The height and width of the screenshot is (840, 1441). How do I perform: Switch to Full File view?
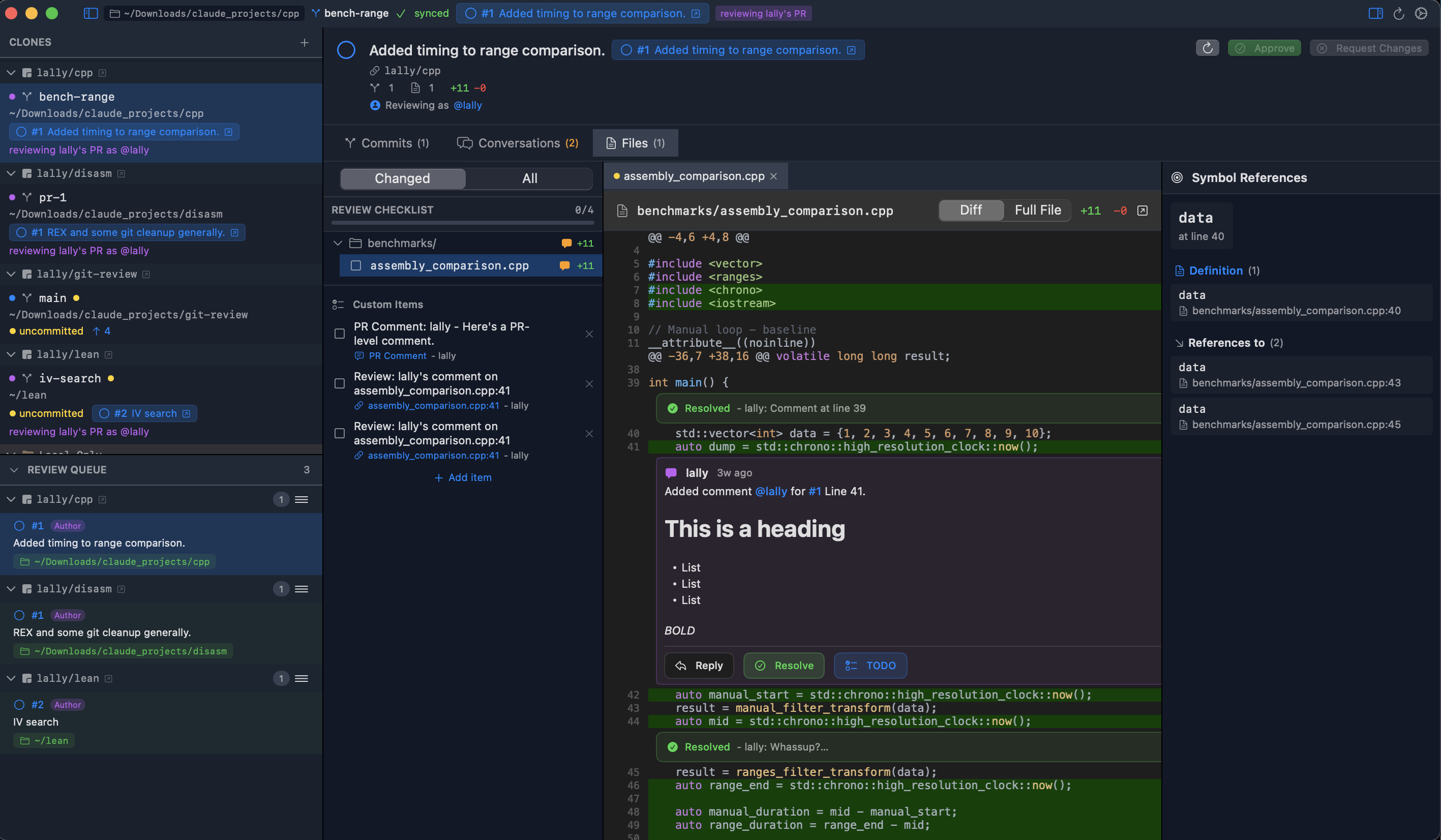coord(1037,211)
